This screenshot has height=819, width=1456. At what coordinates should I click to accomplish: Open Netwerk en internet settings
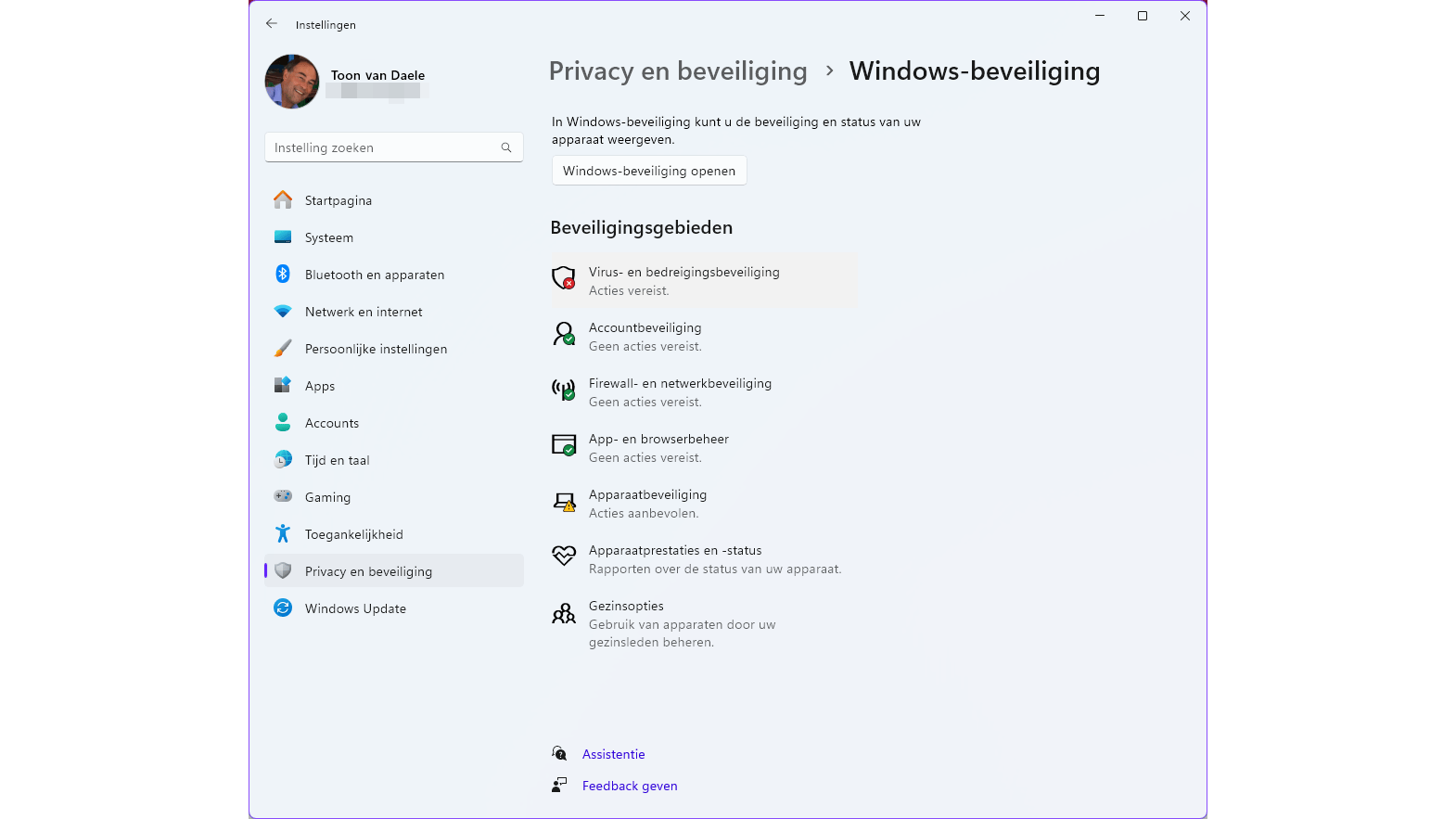coord(363,312)
